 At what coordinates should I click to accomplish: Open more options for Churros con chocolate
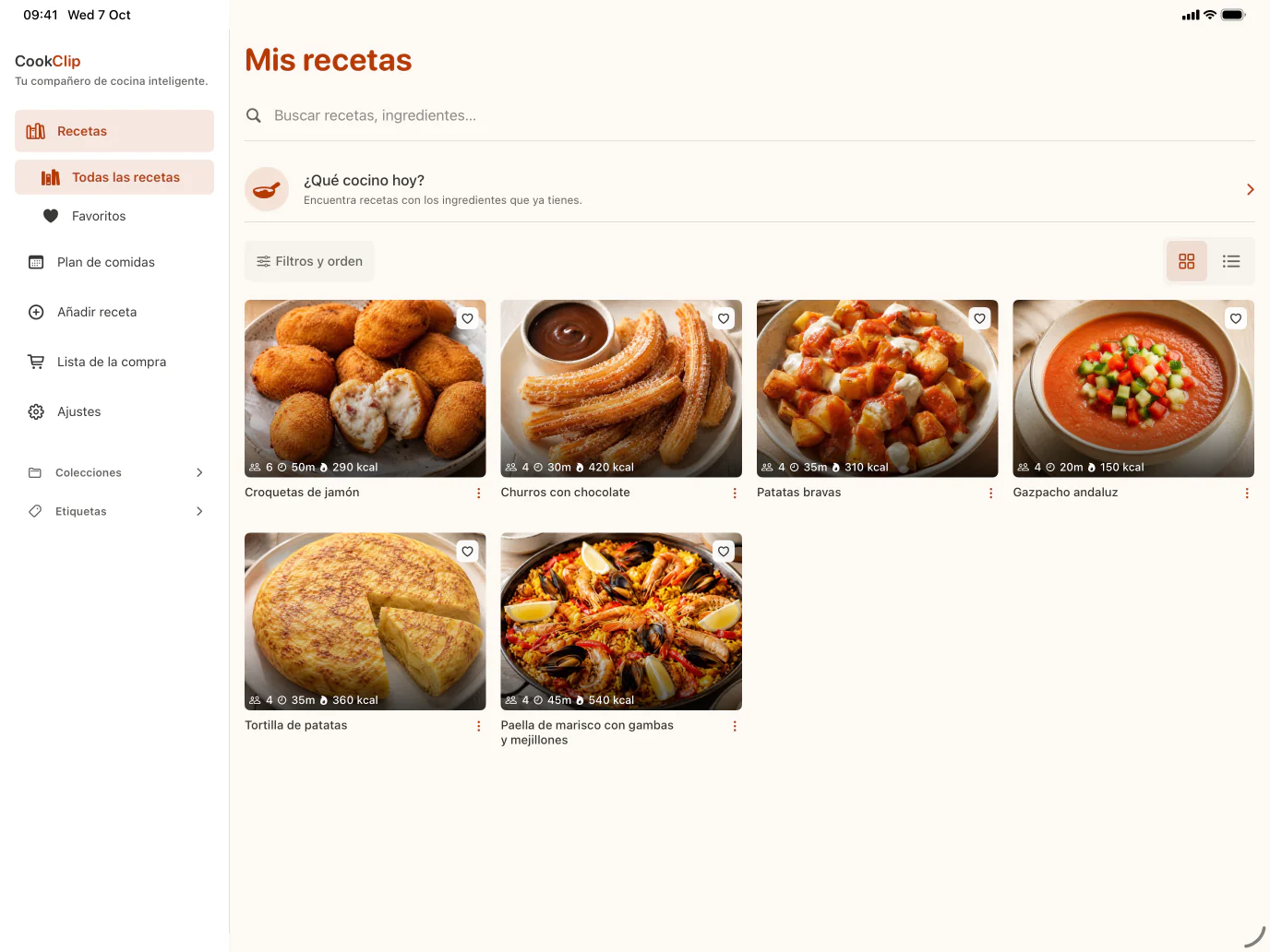coord(735,494)
